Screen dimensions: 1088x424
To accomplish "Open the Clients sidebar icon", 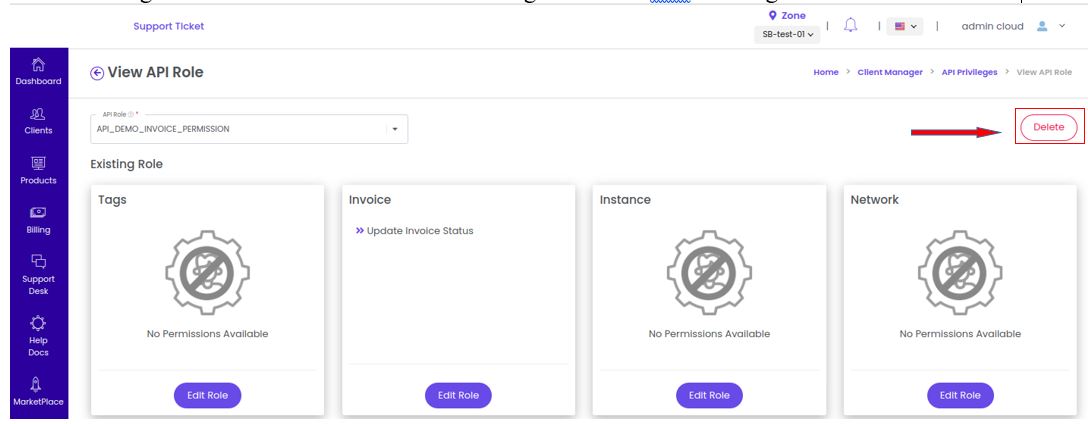I will point(39,114).
